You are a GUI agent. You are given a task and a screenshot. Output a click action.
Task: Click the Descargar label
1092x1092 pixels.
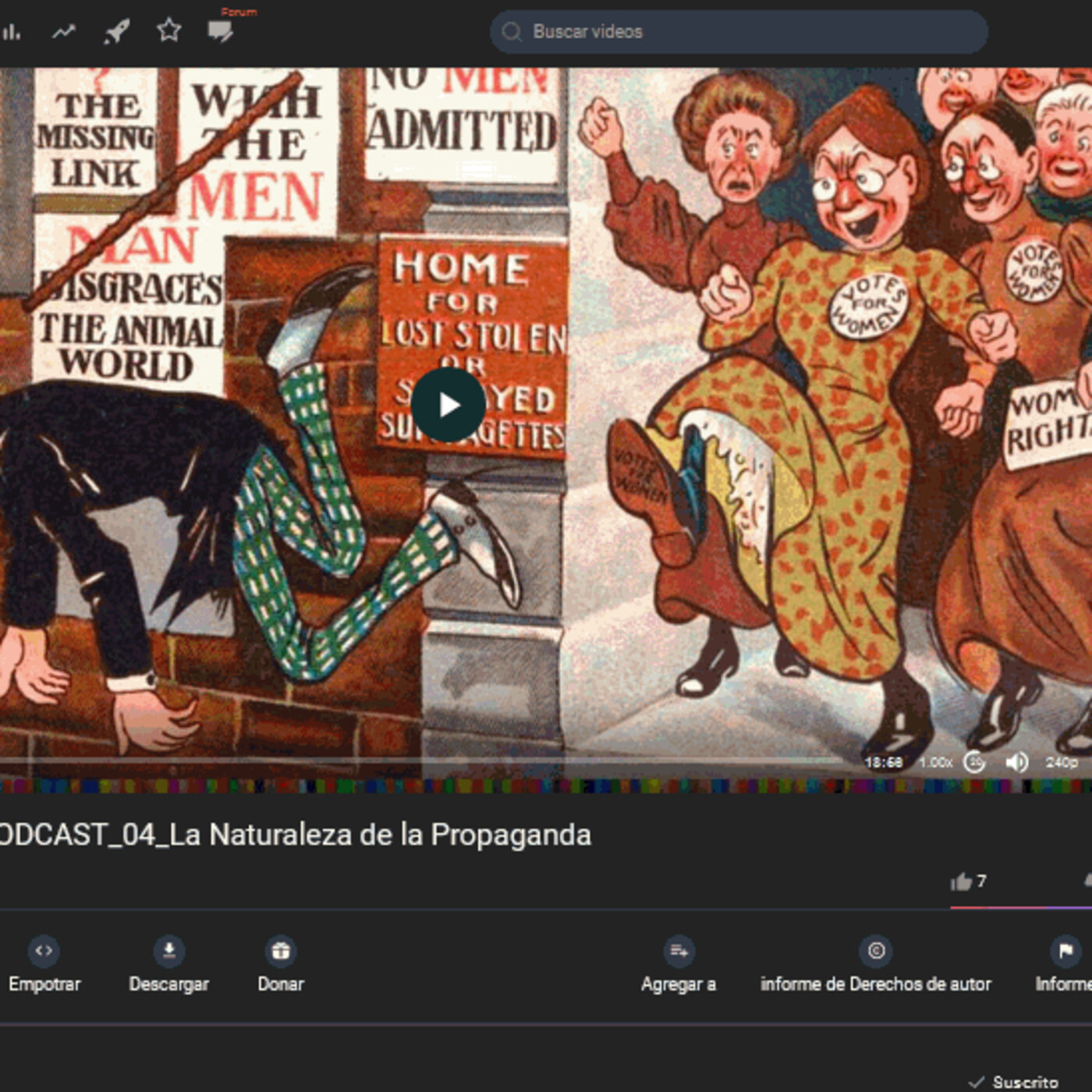(x=168, y=984)
